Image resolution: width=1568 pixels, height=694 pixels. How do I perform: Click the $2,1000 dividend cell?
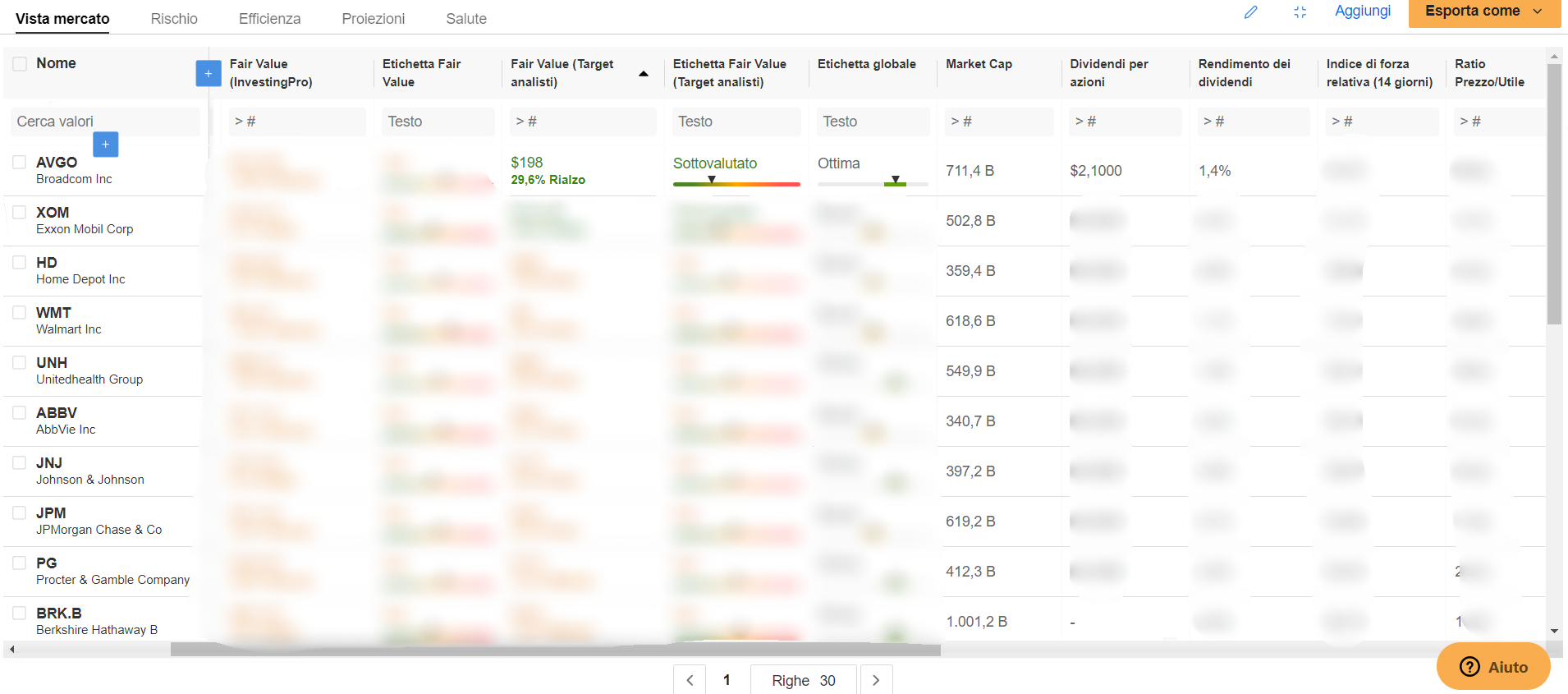pyautogui.click(x=1096, y=171)
